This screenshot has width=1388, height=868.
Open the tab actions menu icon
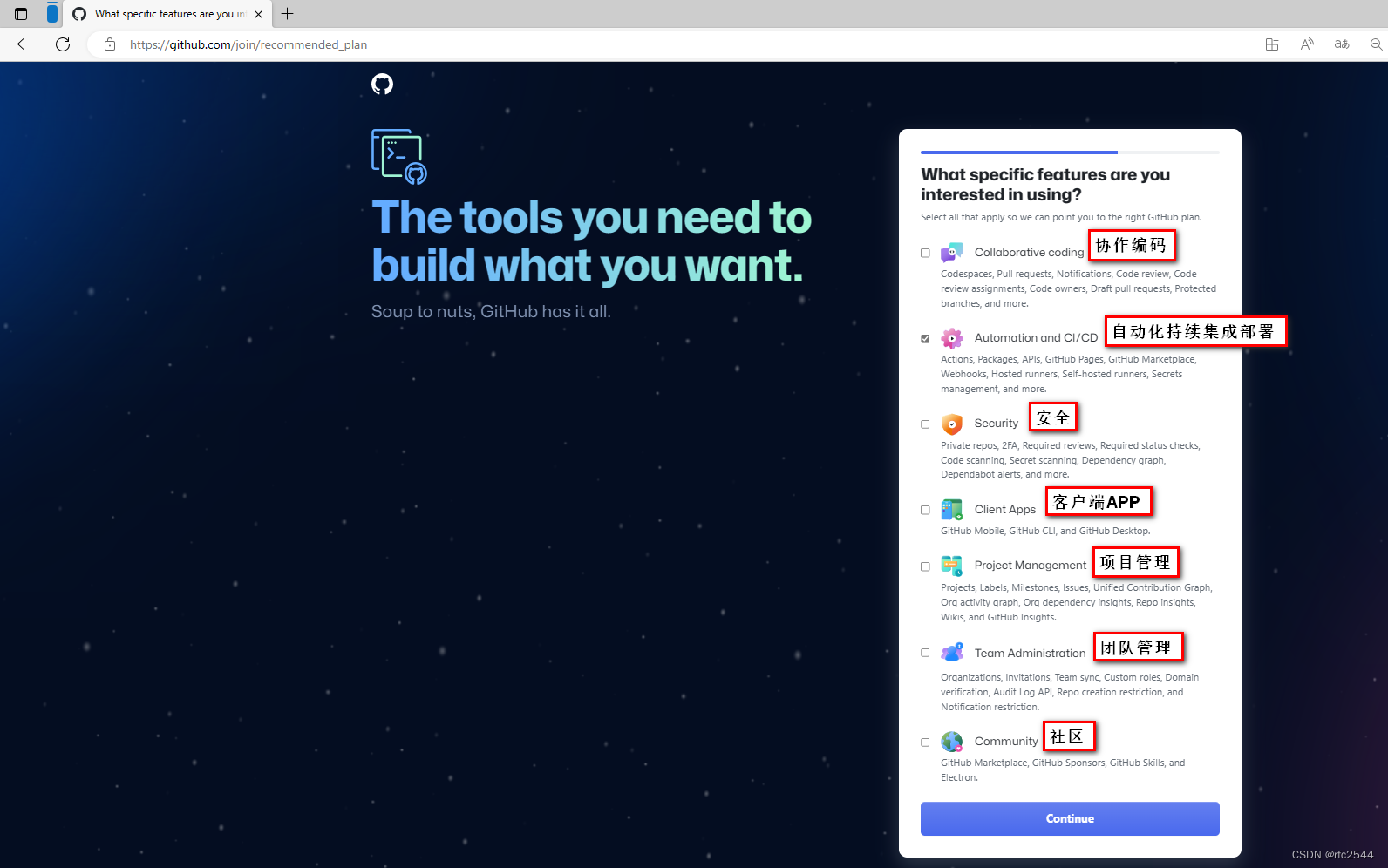coord(21,14)
